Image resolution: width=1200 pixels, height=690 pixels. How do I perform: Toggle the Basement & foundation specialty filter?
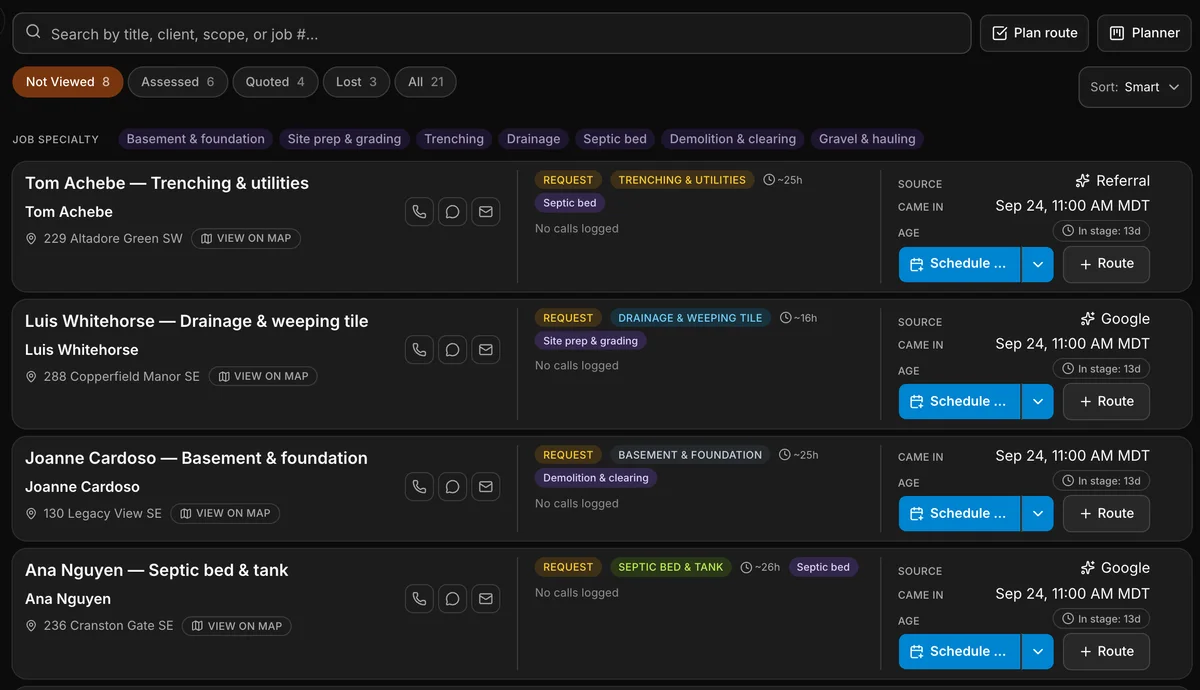click(196, 139)
